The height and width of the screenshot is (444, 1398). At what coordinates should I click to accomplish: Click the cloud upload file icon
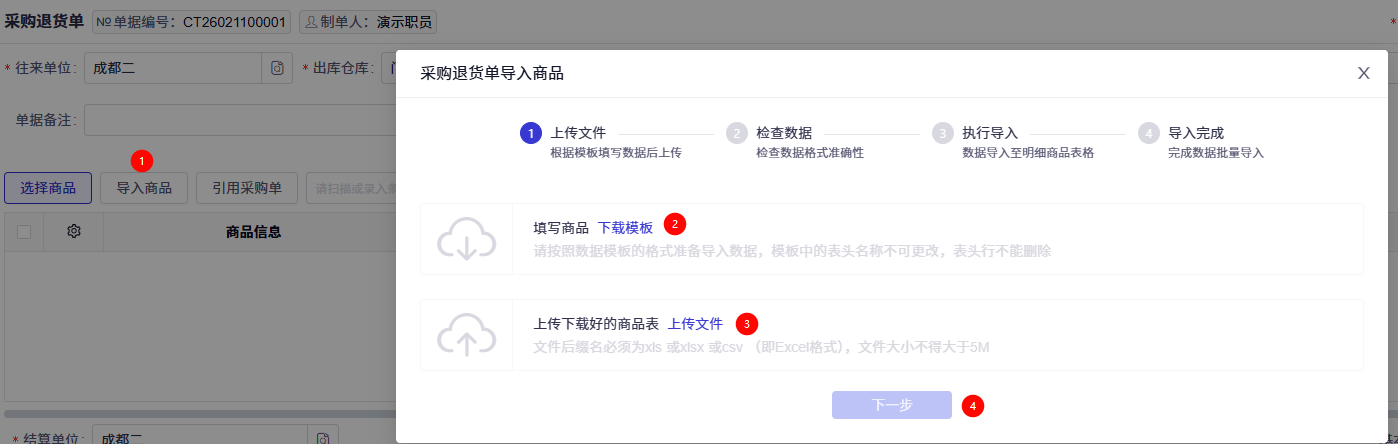tap(467, 335)
